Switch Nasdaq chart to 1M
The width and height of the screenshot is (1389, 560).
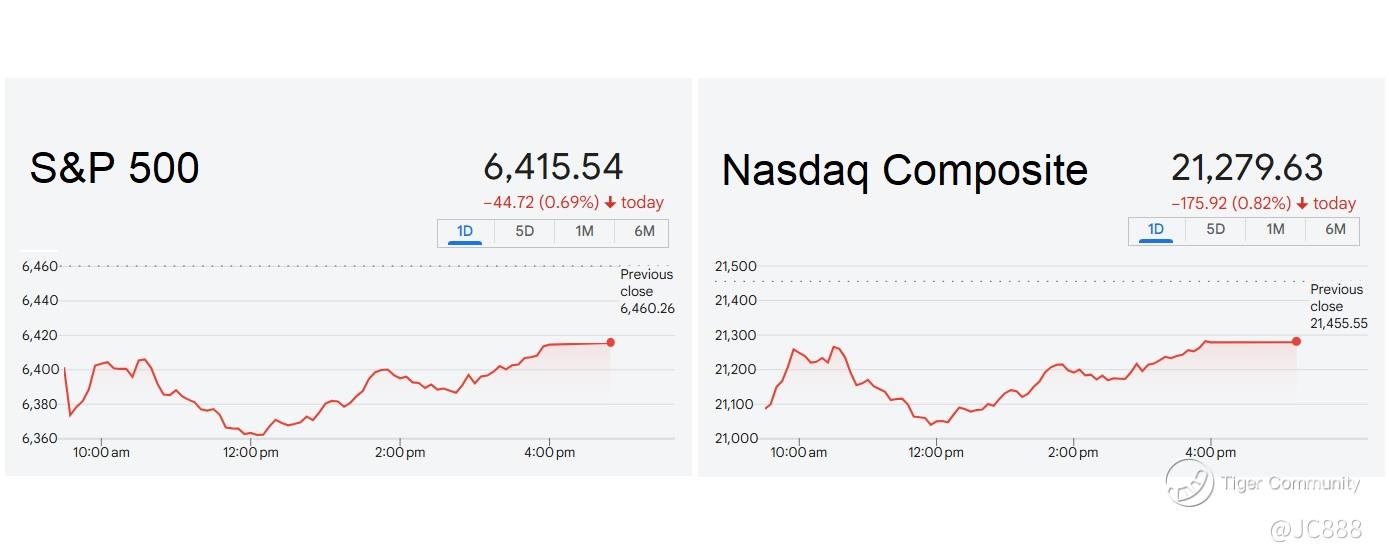(1276, 229)
